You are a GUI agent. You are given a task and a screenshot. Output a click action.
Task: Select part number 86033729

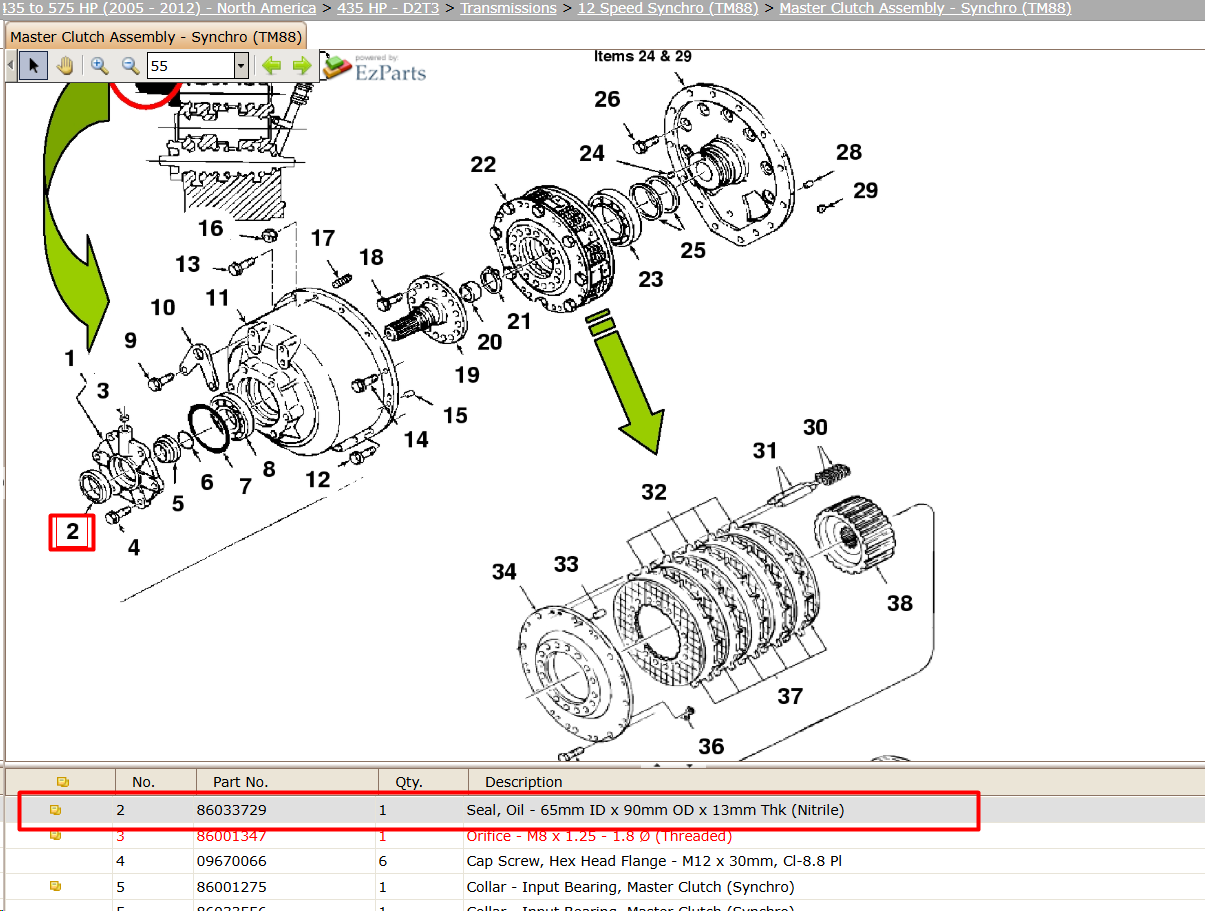231,810
